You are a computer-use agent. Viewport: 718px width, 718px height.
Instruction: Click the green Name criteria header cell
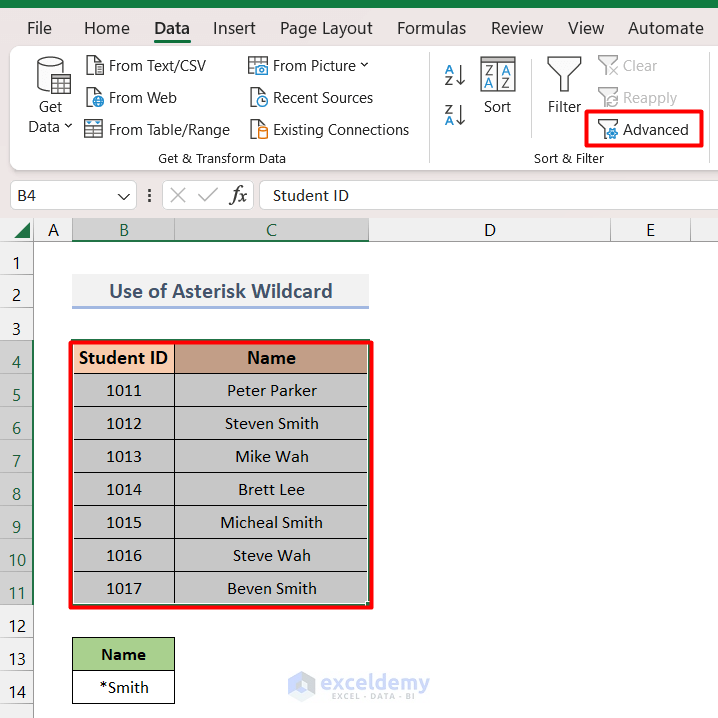pyautogui.click(x=124, y=654)
